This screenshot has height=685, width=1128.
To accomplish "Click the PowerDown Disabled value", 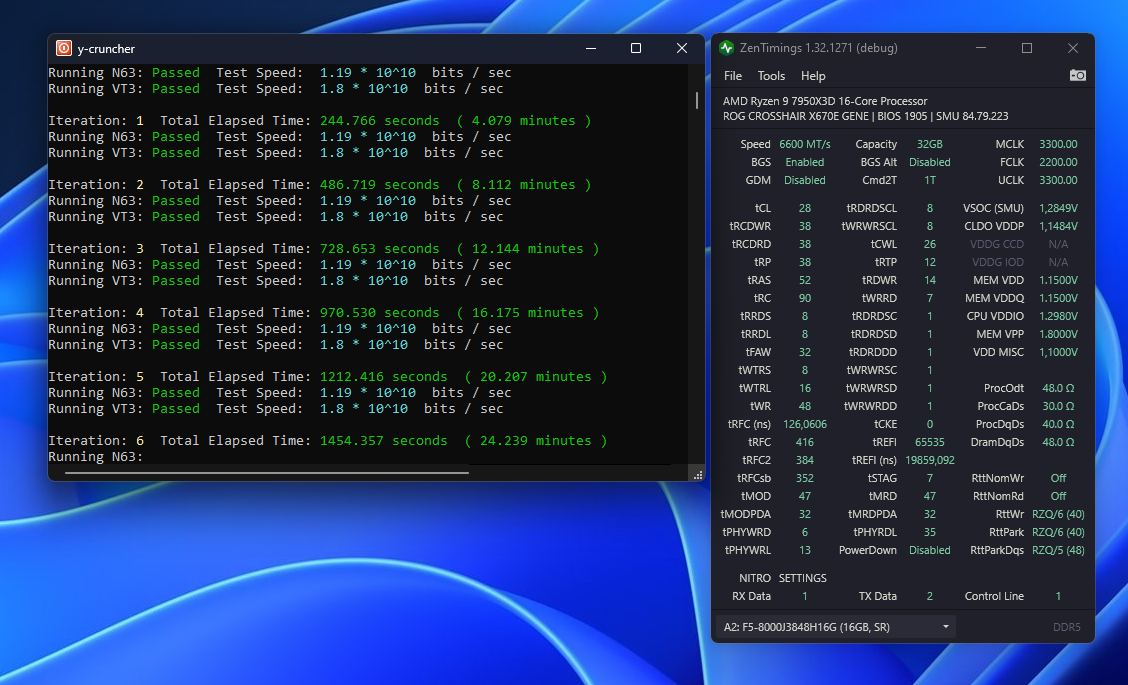I will point(929,550).
